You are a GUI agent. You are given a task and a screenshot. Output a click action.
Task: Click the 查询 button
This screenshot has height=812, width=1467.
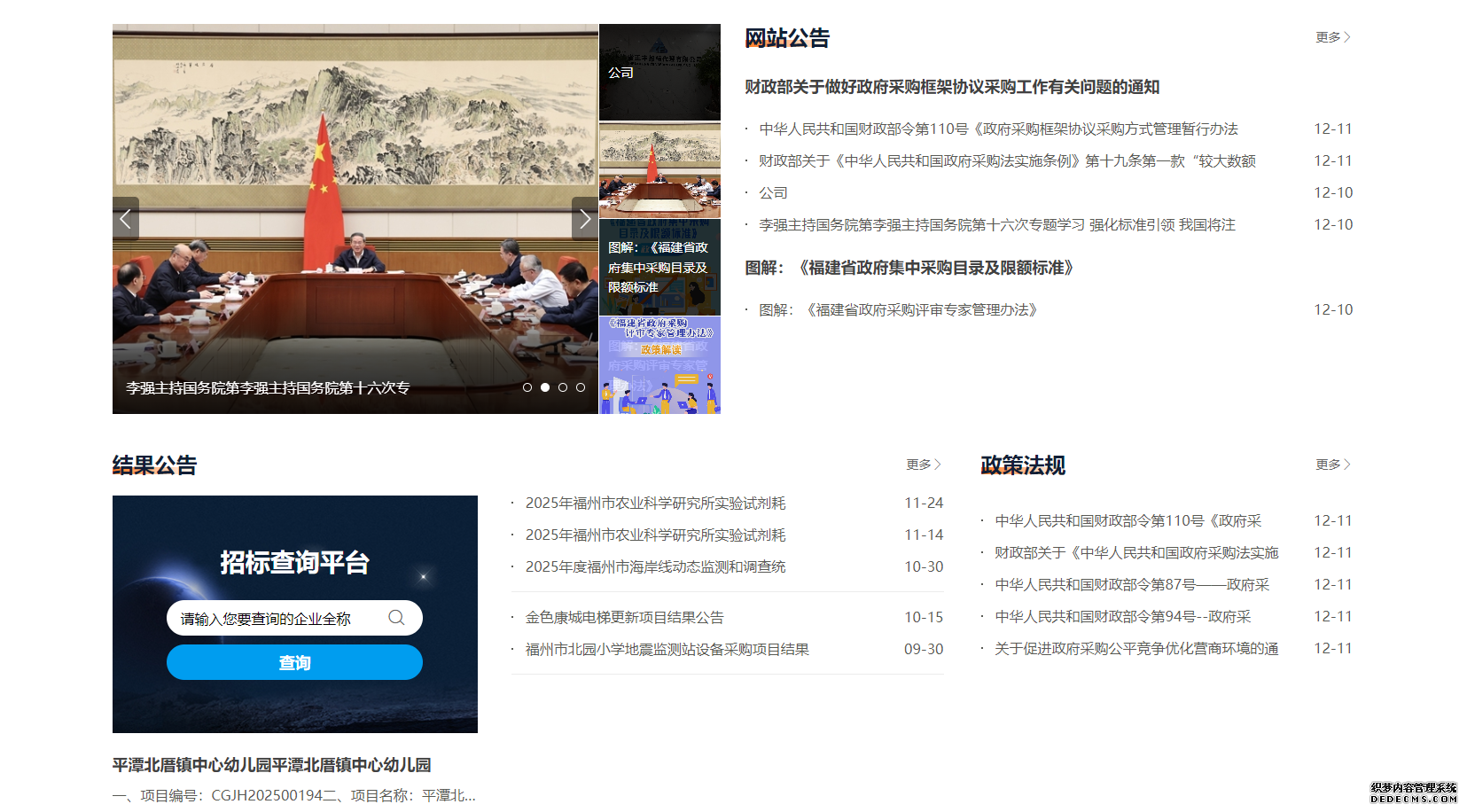[x=294, y=663]
